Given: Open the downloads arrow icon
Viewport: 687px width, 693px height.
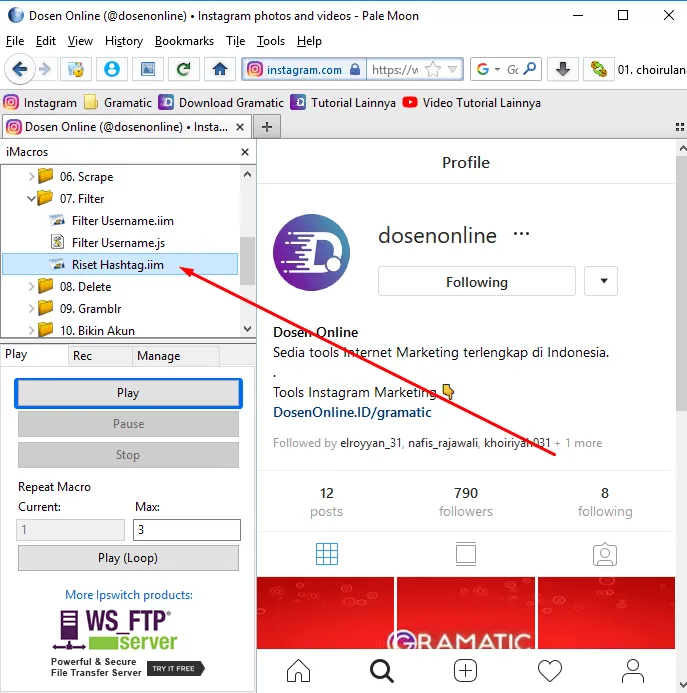Looking at the screenshot, I should 563,69.
